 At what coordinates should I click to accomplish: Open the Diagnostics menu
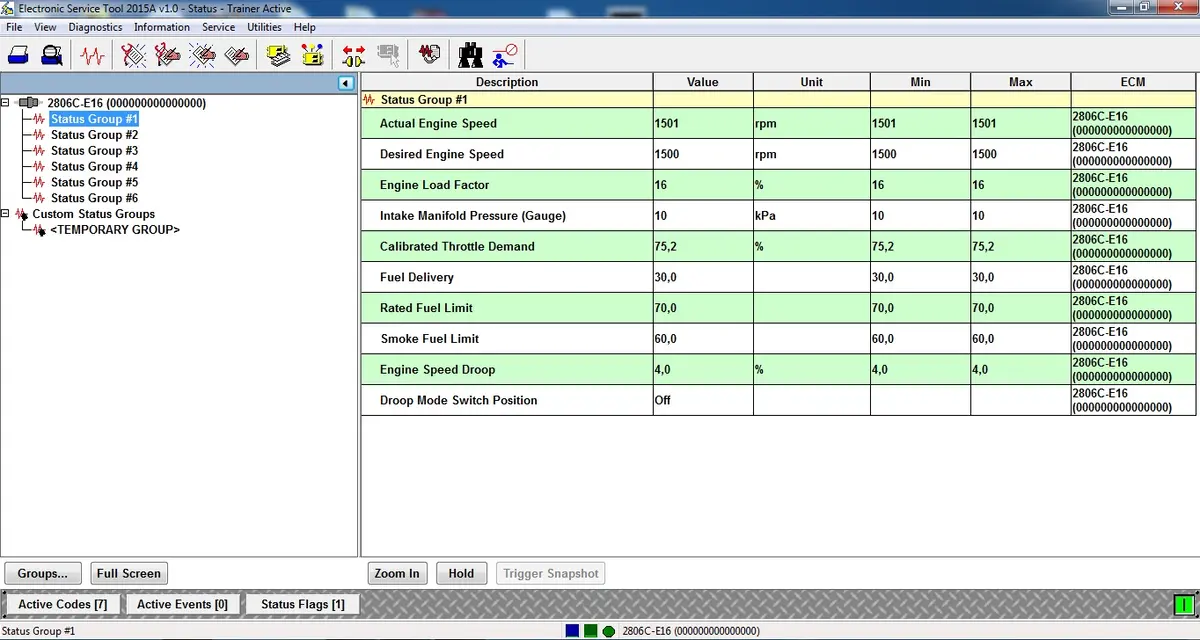coord(95,27)
